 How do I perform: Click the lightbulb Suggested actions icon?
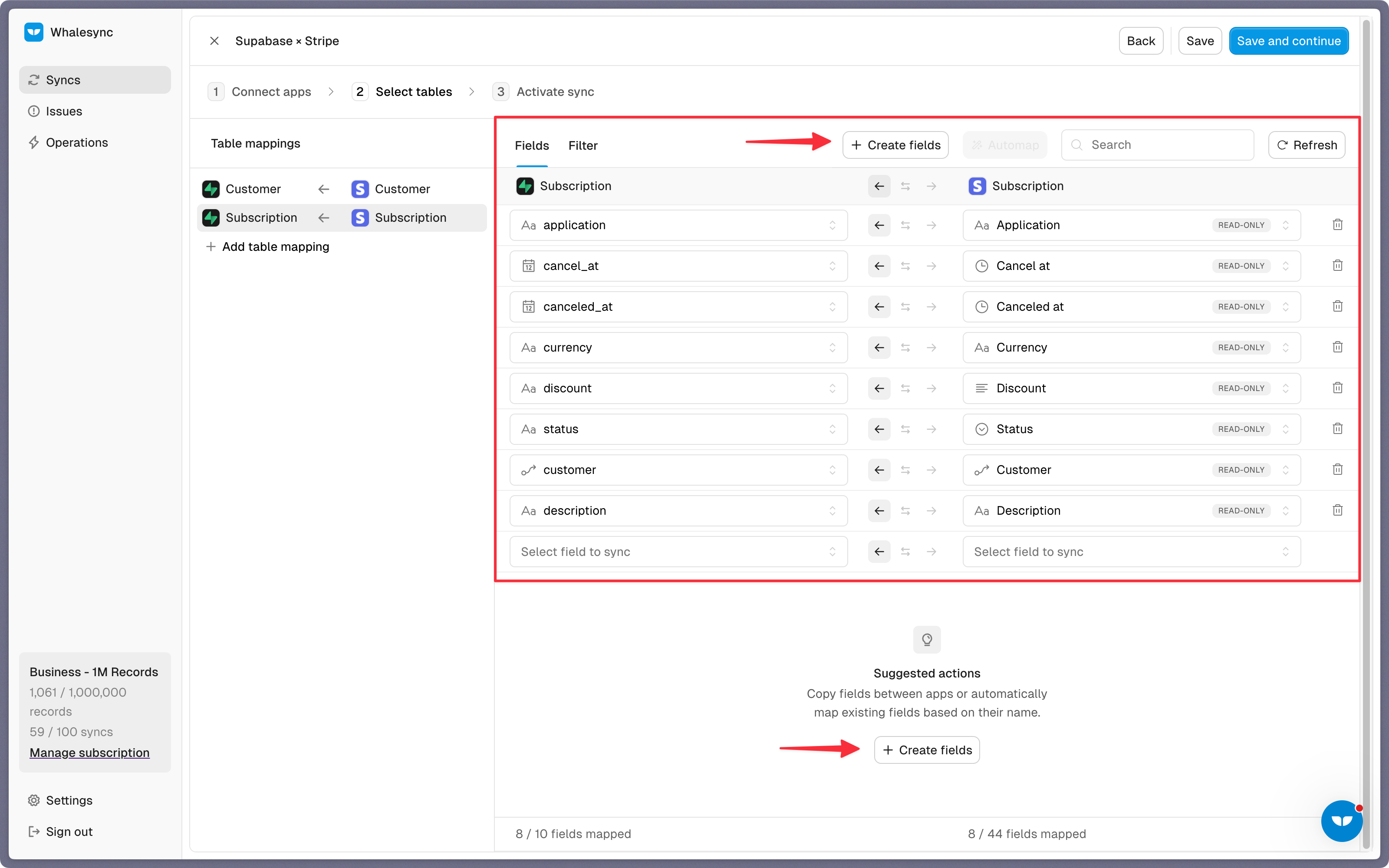[927, 640]
